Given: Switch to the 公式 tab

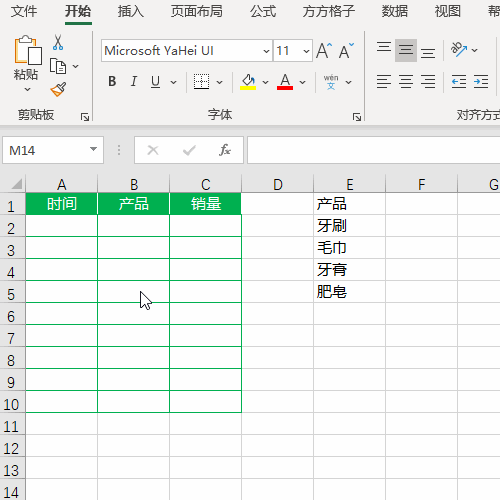Looking at the screenshot, I should click(x=263, y=11).
